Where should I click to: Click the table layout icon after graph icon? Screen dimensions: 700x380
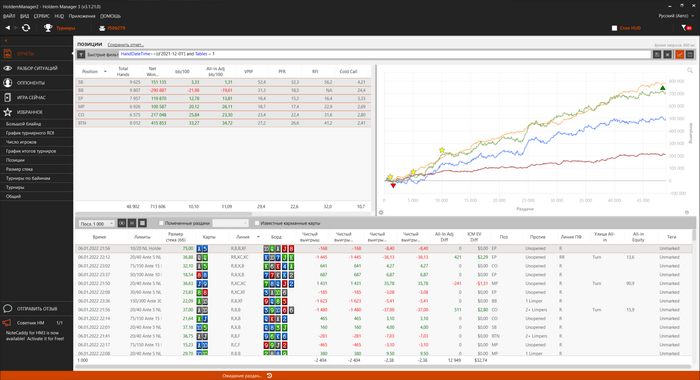coord(690,54)
